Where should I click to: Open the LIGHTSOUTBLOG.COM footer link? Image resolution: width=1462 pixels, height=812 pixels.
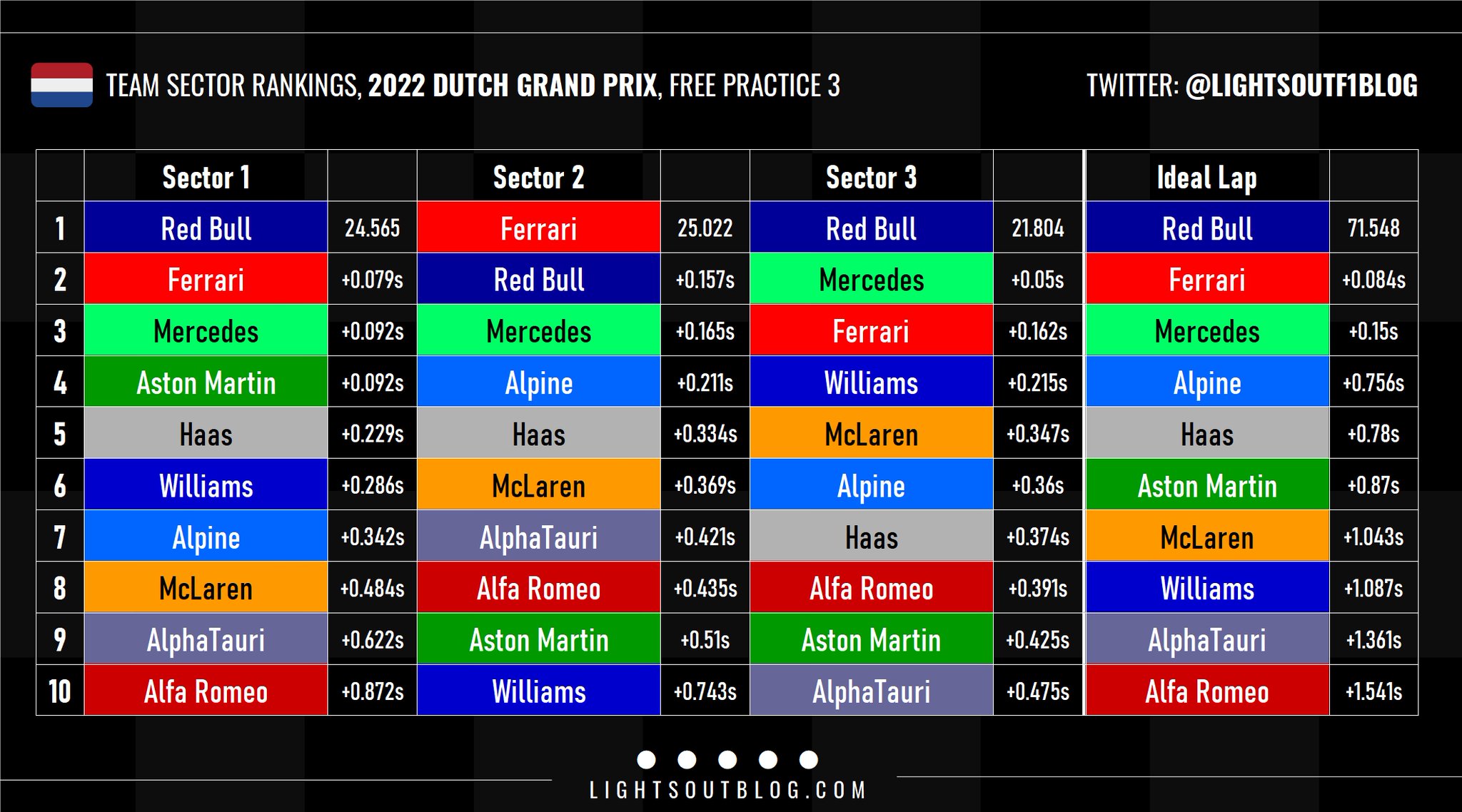[727, 791]
